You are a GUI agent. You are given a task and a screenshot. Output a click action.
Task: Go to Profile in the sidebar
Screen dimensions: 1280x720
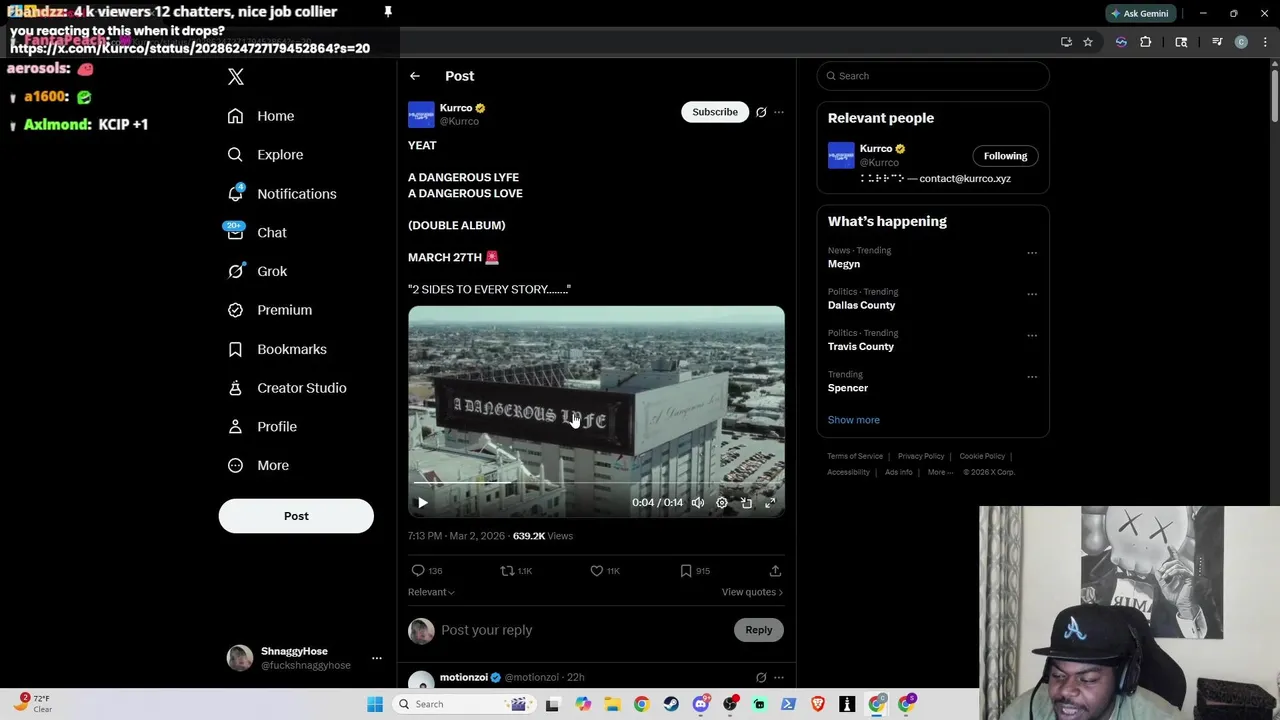tap(262, 427)
